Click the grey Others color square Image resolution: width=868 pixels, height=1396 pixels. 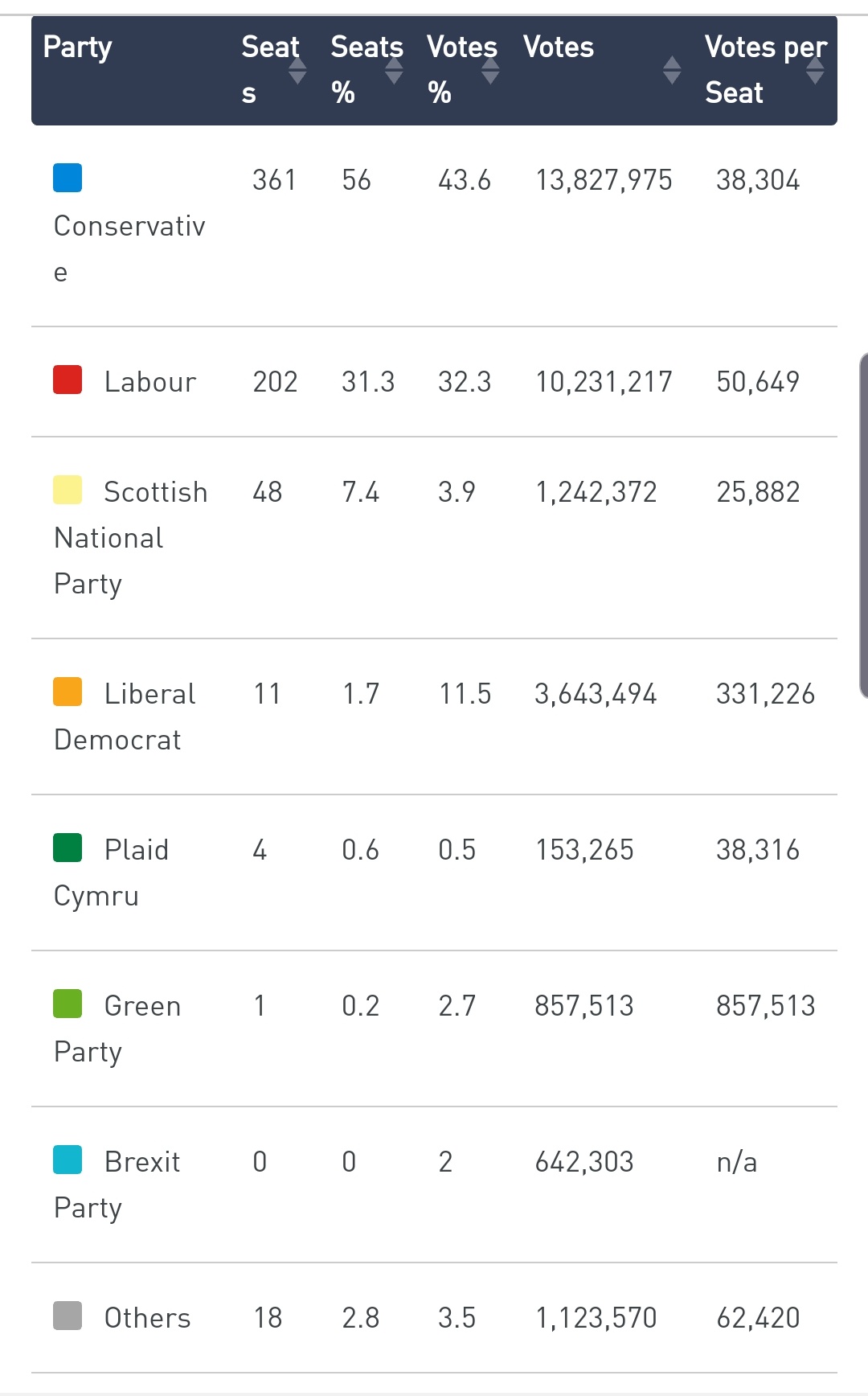point(68,1316)
